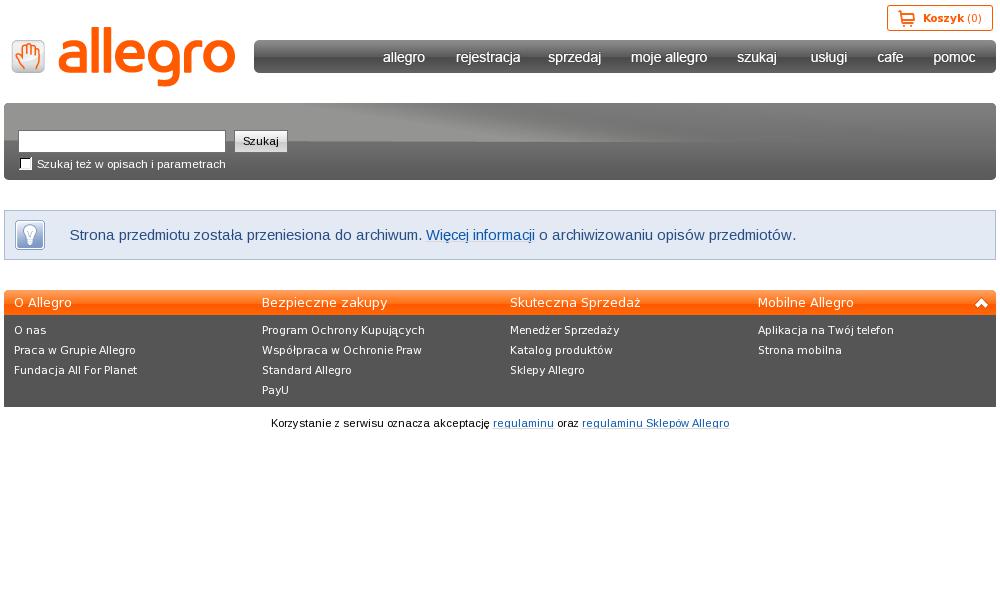Screen dimensions: 1000x600
Task: Open 'Menedżer Sprzedaży' link
Action: [564, 330]
